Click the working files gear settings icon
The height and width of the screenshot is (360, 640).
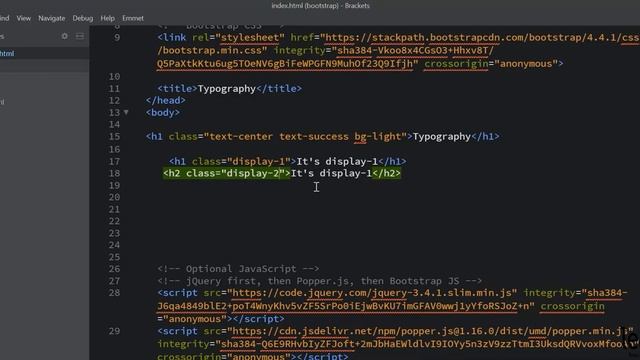click(64, 36)
